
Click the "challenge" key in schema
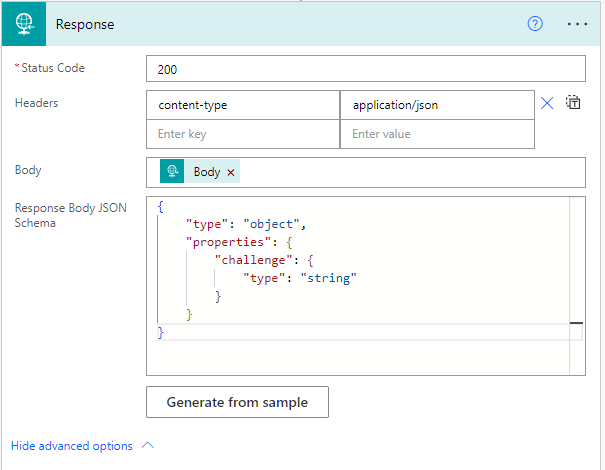pos(253,260)
